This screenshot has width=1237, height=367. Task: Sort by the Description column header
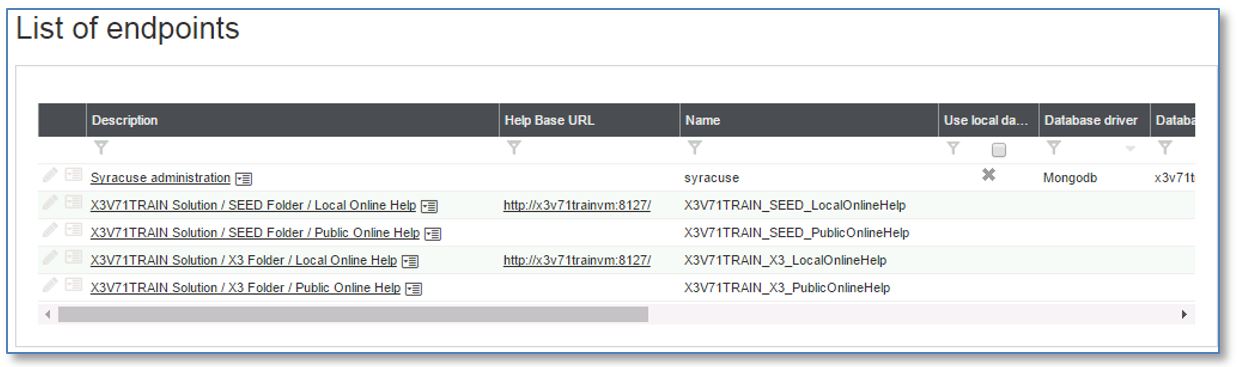point(125,120)
